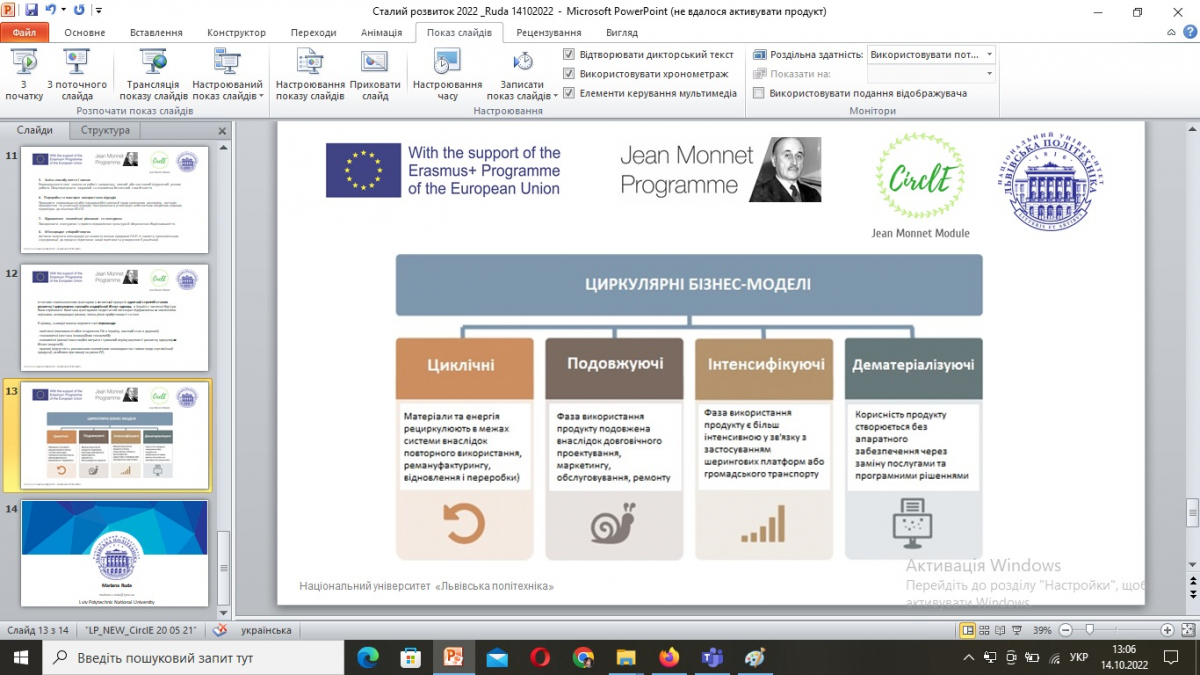Toggle the play narrations checkbox
The width and height of the screenshot is (1200, 675).
point(569,55)
